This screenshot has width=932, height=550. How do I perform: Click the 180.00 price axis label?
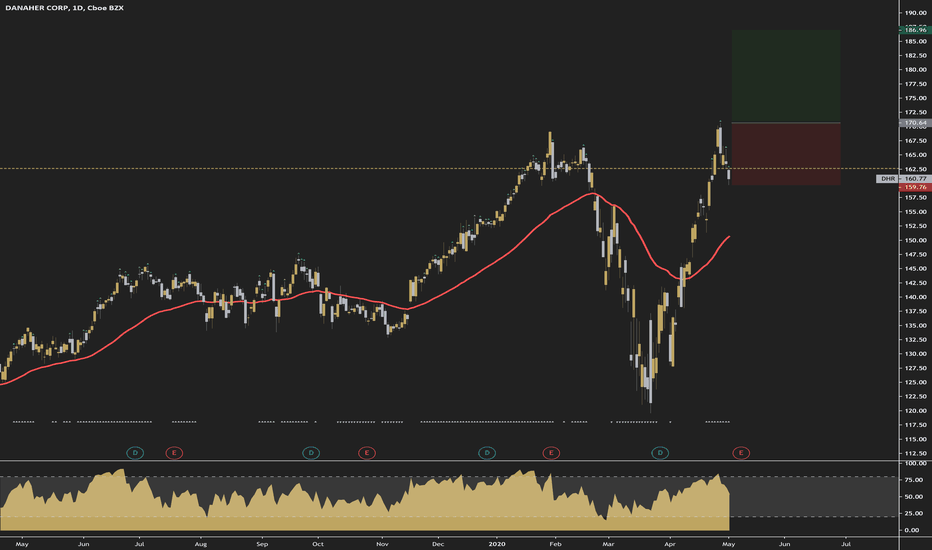coord(916,70)
